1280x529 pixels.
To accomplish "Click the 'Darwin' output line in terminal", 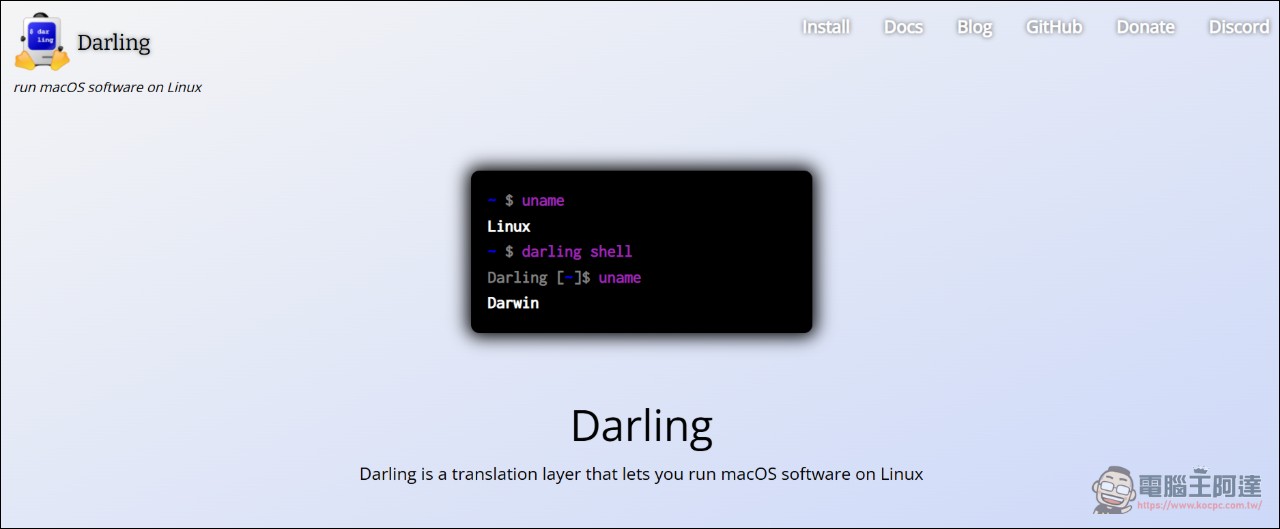I will (513, 303).
